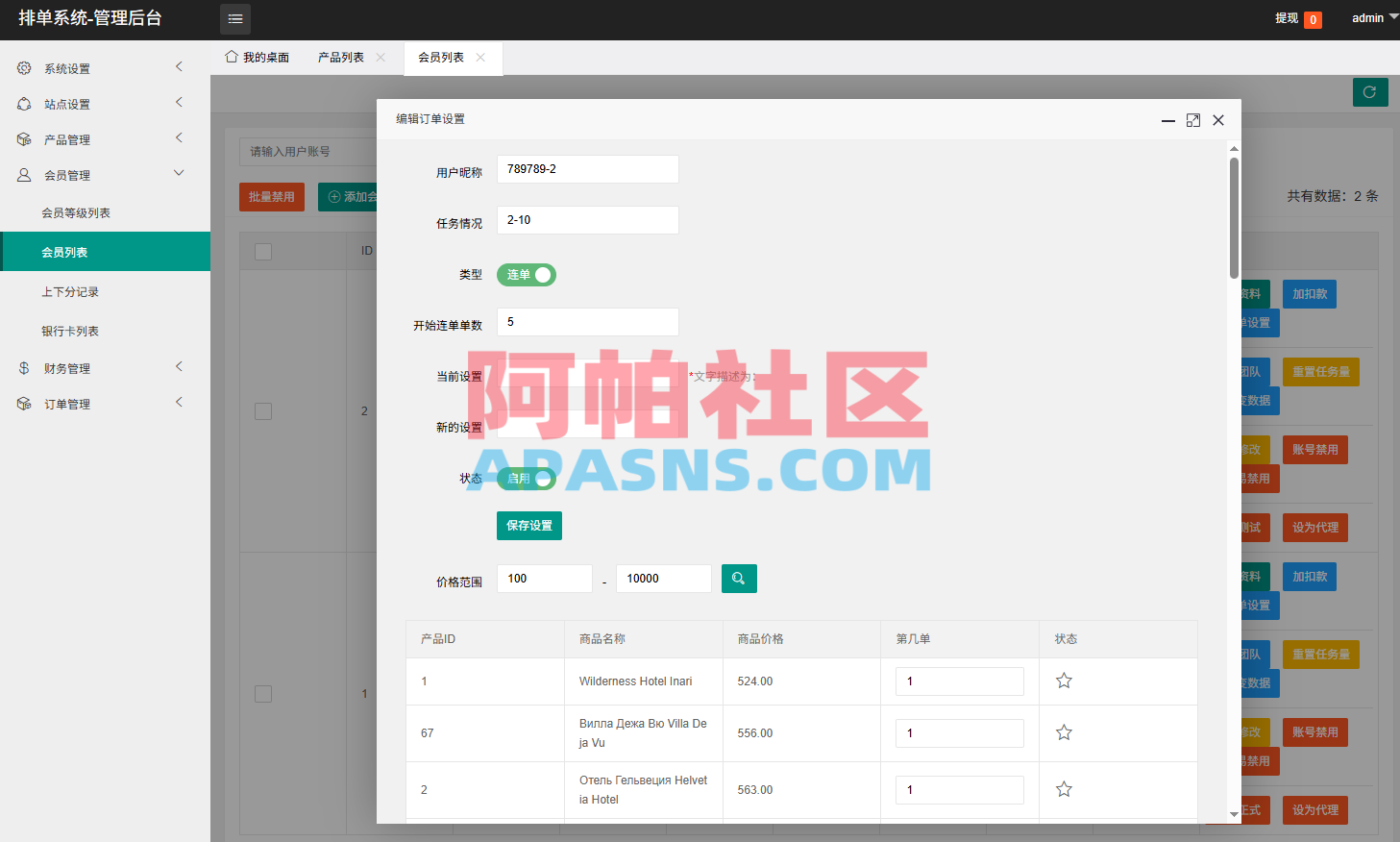Click the 产品管理 cube icon

pyautogui.click(x=24, y=139)
